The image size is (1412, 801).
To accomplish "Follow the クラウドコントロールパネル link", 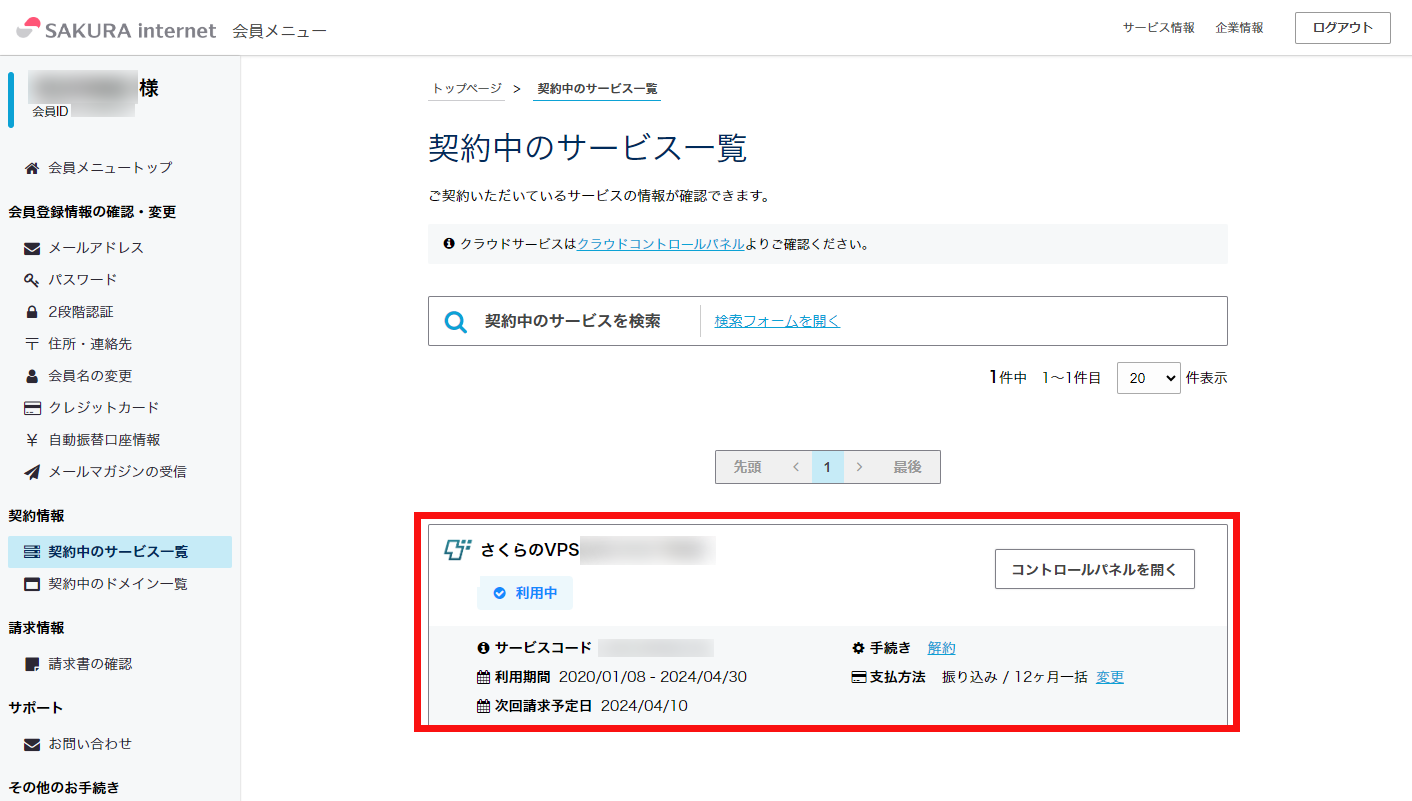I will point(660,243).
